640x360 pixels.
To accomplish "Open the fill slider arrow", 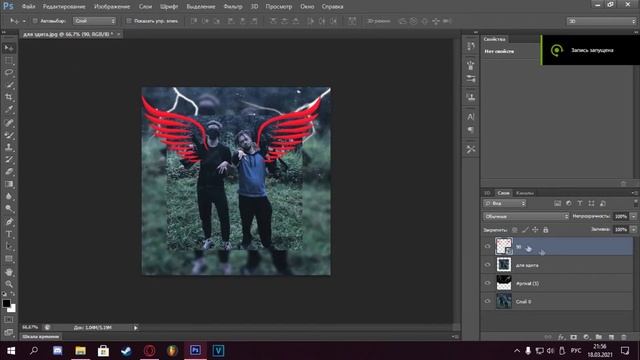I will tap(633, 230).
